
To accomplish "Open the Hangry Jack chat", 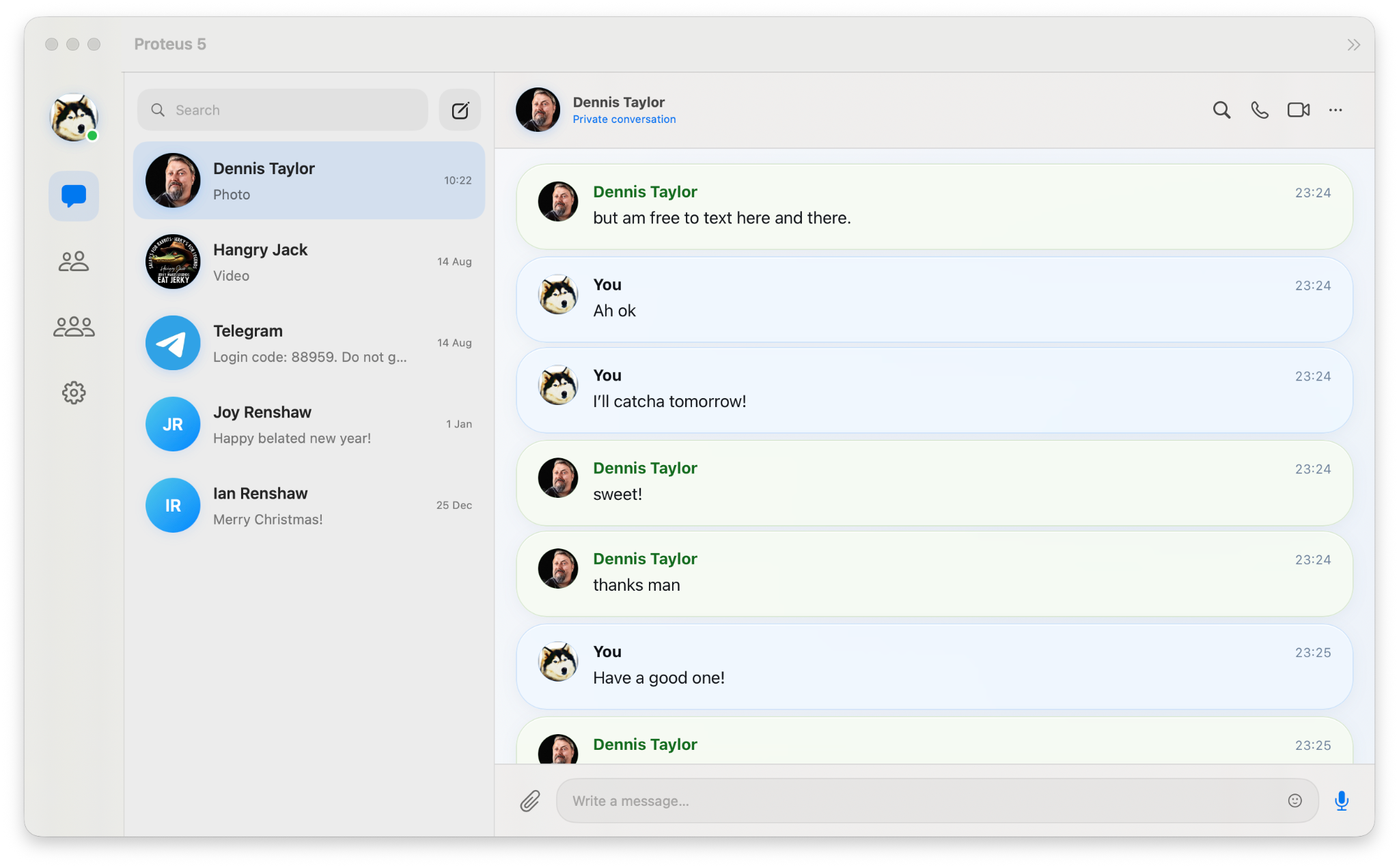I will [309, 262].
